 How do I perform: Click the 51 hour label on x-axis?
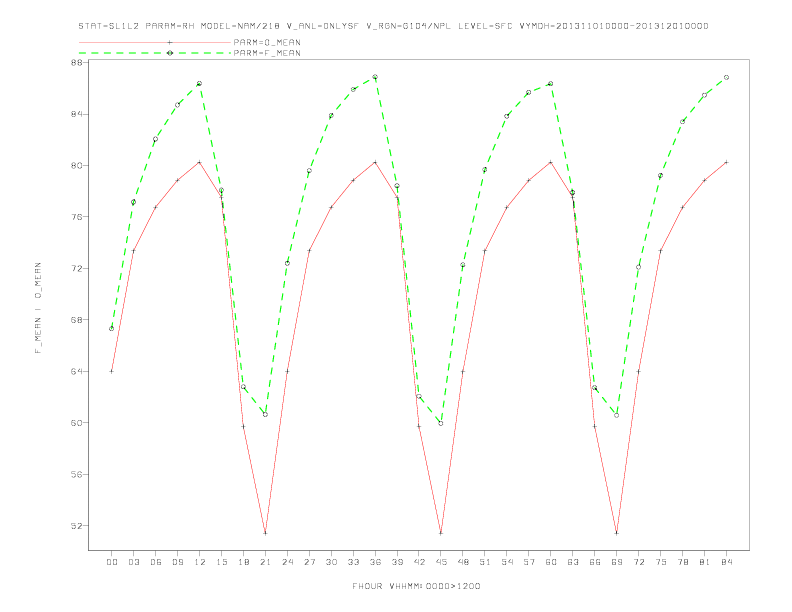[485, 562]
